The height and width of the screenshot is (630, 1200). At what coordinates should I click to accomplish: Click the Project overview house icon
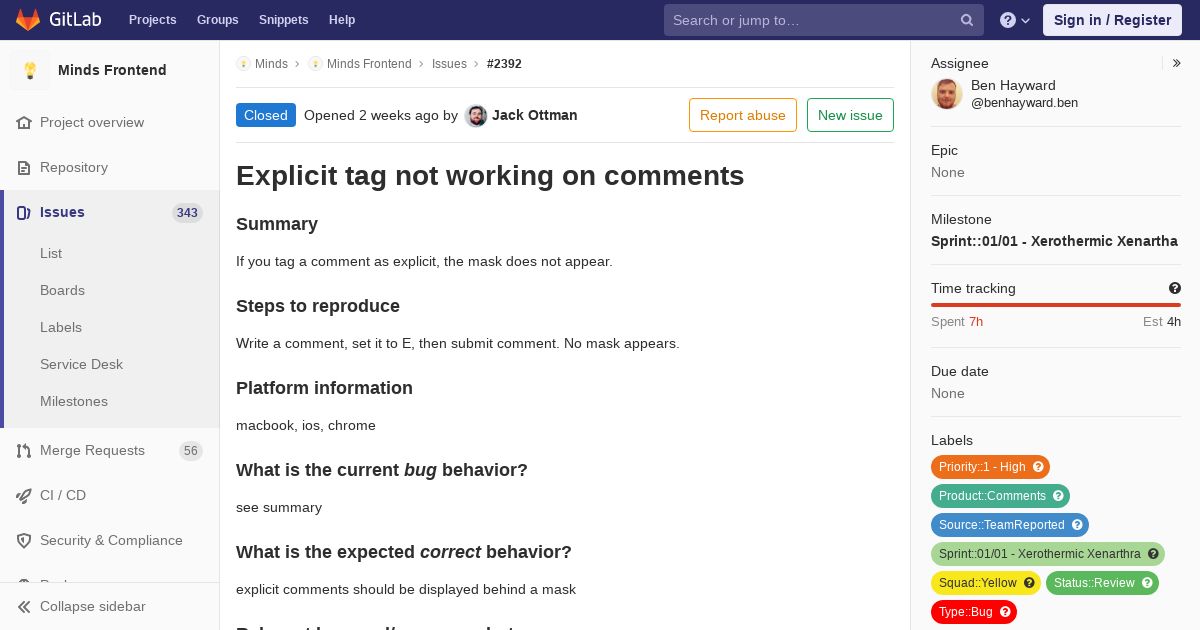tap(24, 122)
